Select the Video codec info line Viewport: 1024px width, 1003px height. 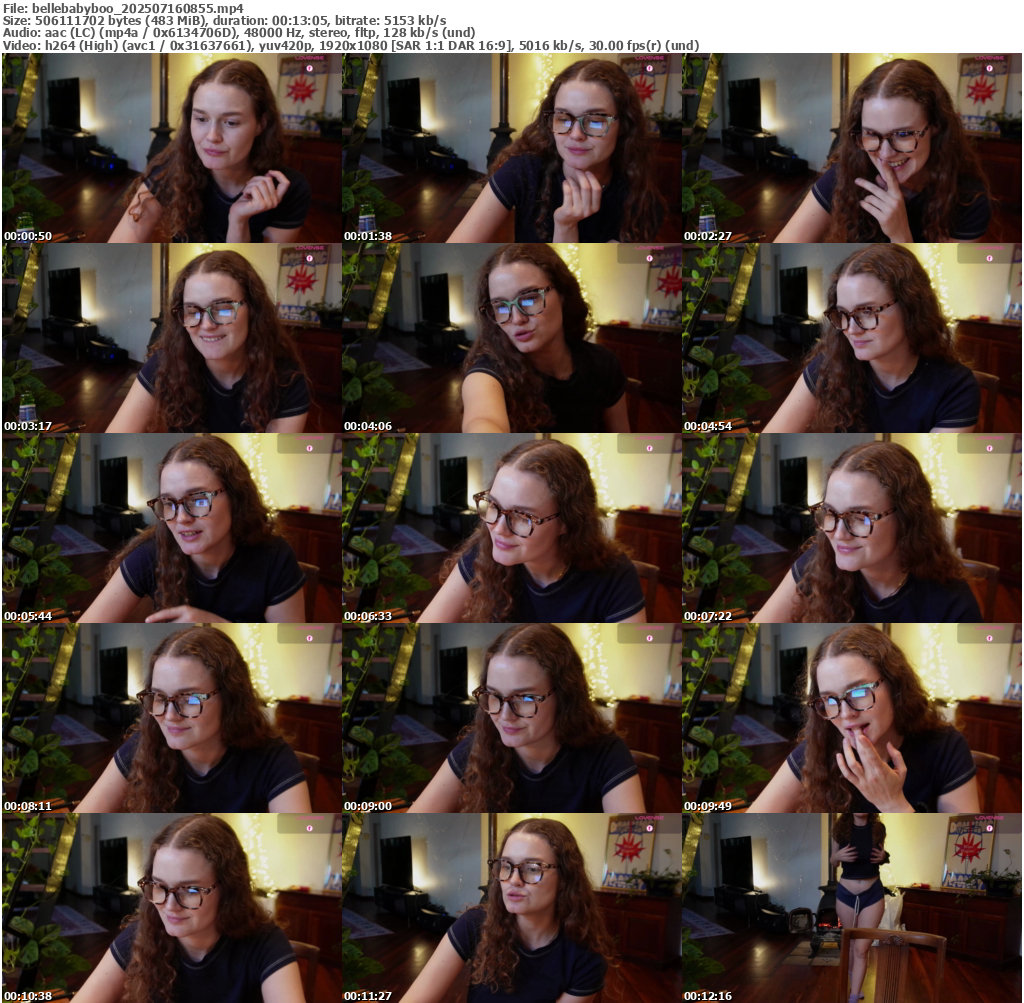[351, 45]
